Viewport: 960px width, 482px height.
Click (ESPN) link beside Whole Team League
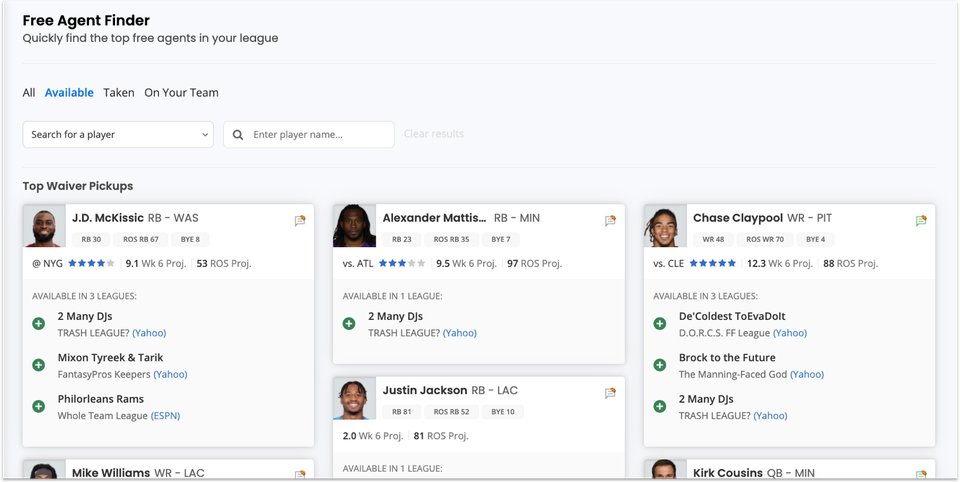point(165,415)
